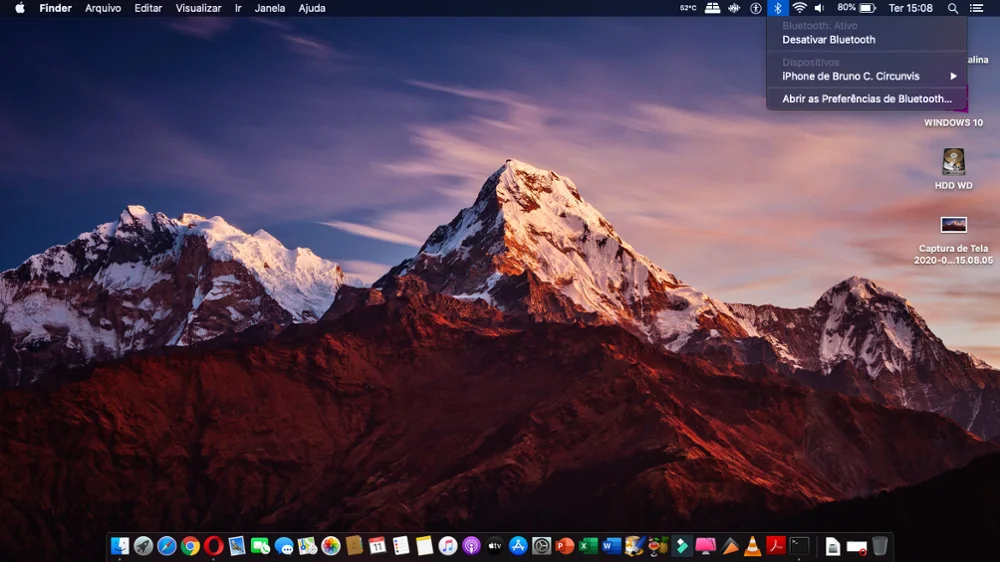The width and height of the screenshot is (1000, 562).
Task: Open the Boot Camp style menu bar icon
Action: point(712,8)
